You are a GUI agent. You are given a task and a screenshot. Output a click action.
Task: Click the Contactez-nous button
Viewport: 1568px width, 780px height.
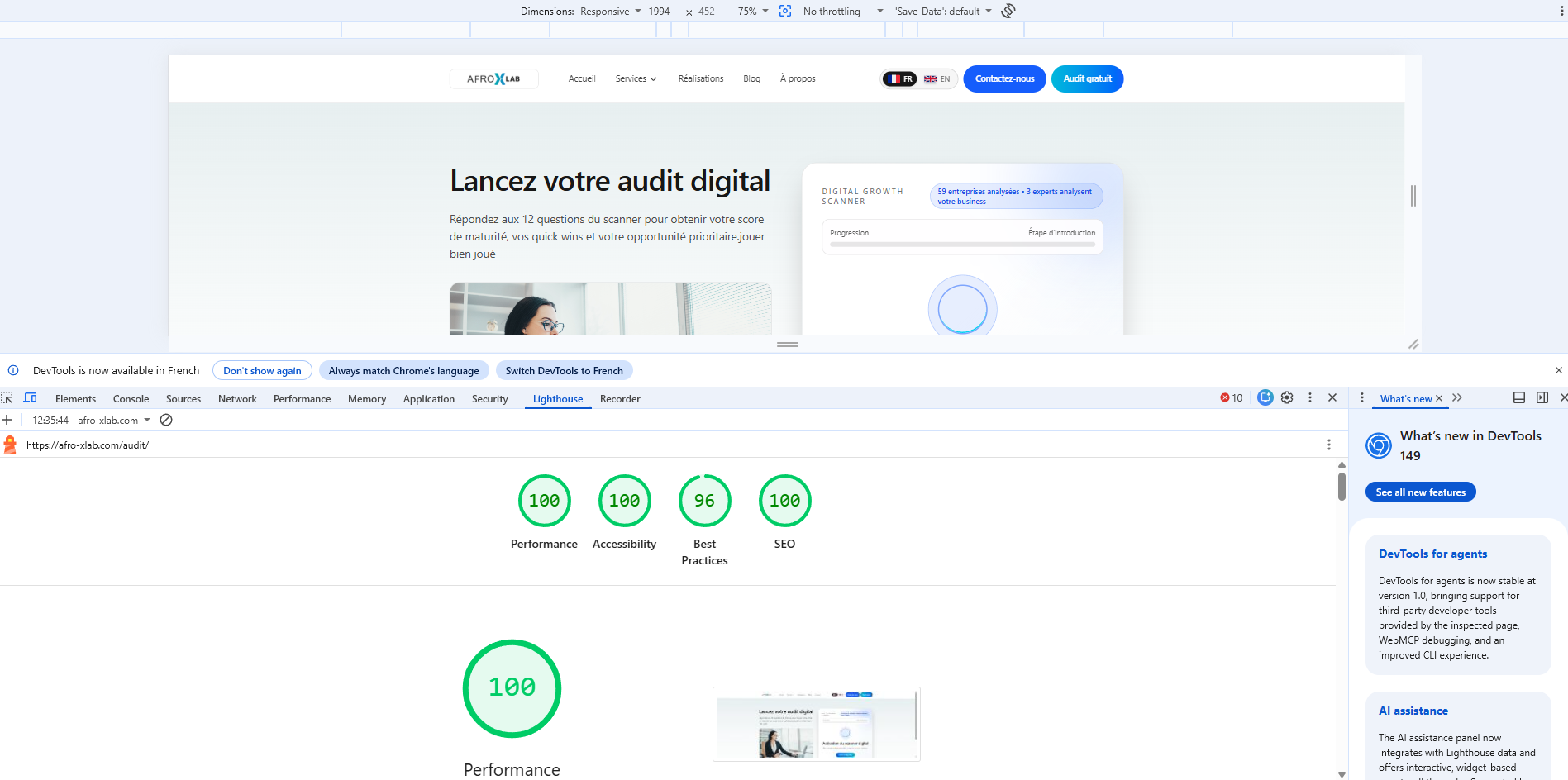pos(1004,78)
